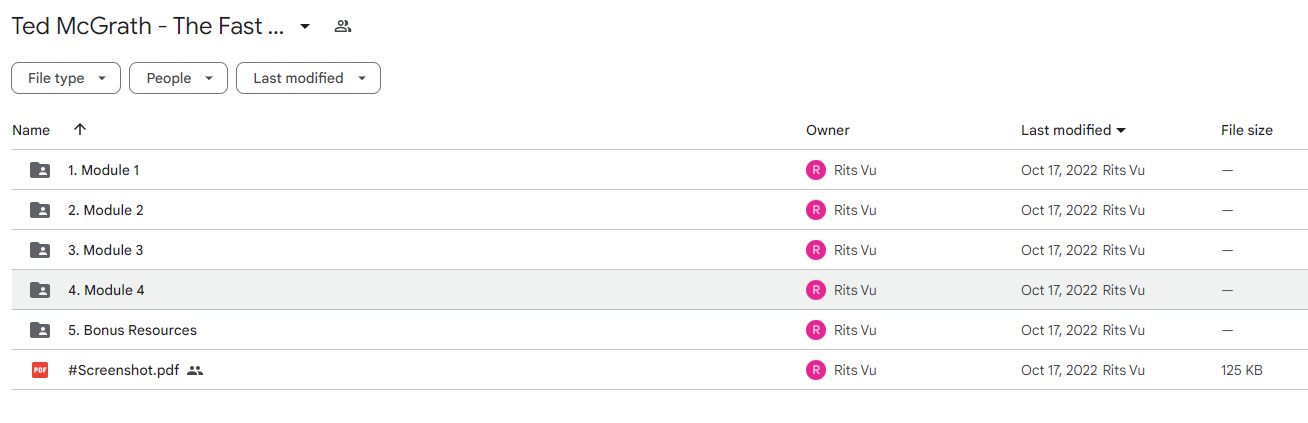Select the 4. Module 4 folder row
The height and width of the screenshot is (423, 1308).
pyautogui.click(x=659, y=290)
